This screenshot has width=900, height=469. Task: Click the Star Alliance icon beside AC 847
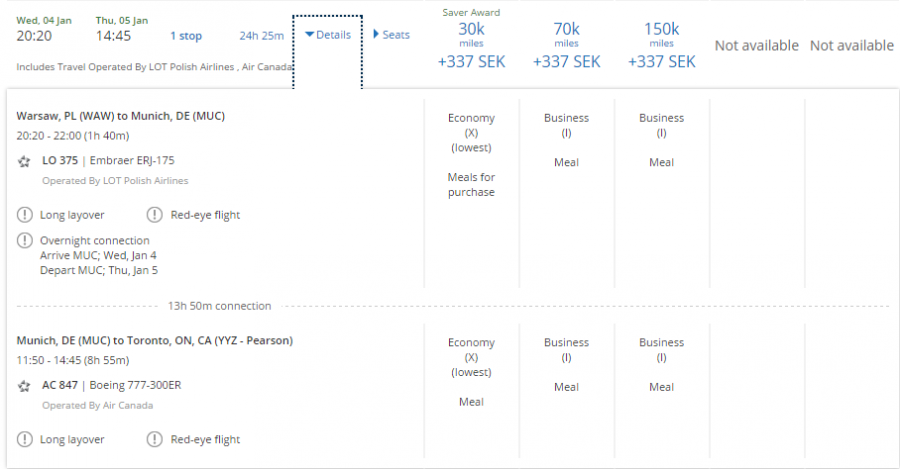[x=25, y=386]
